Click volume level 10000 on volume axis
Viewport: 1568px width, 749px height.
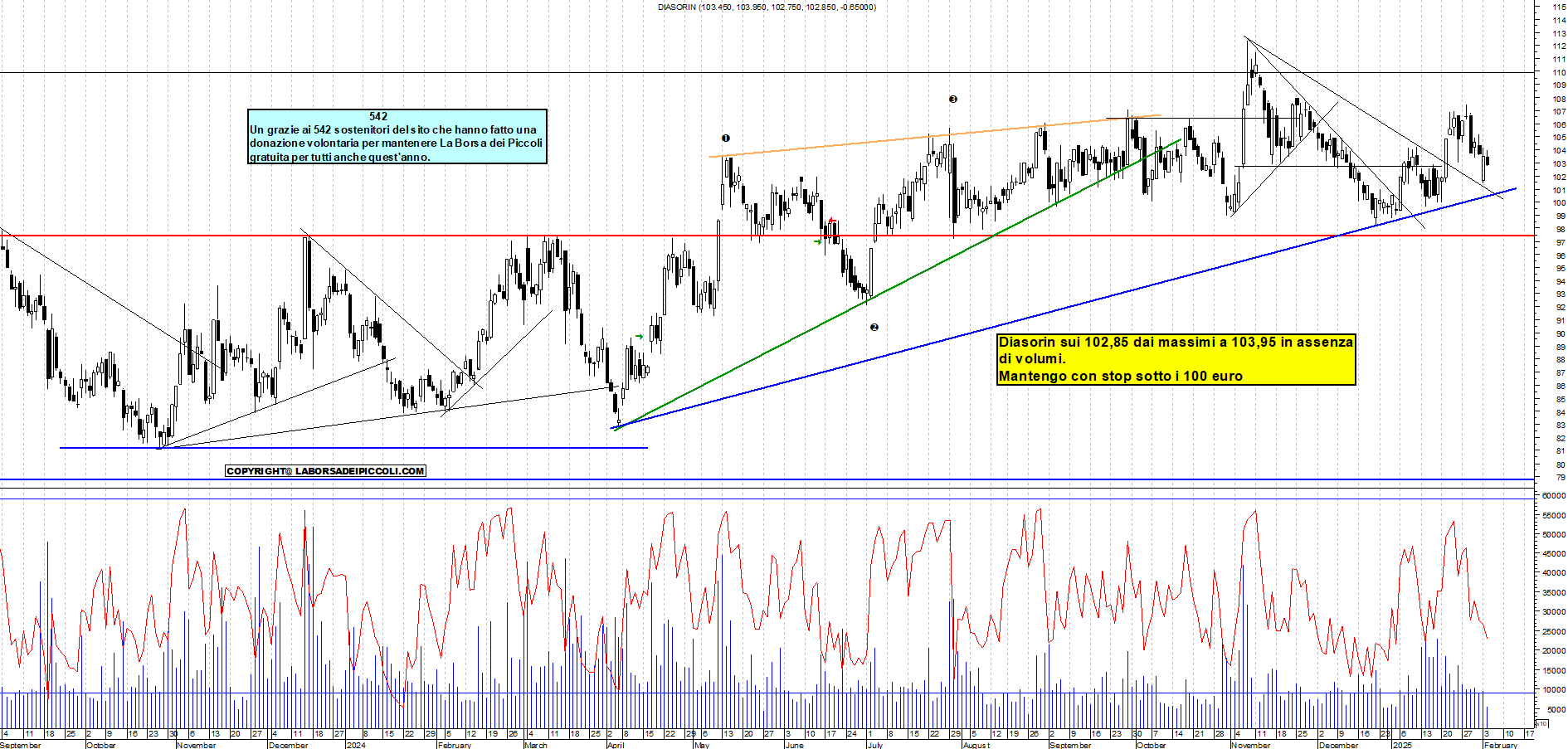(x=1554, y=689)
